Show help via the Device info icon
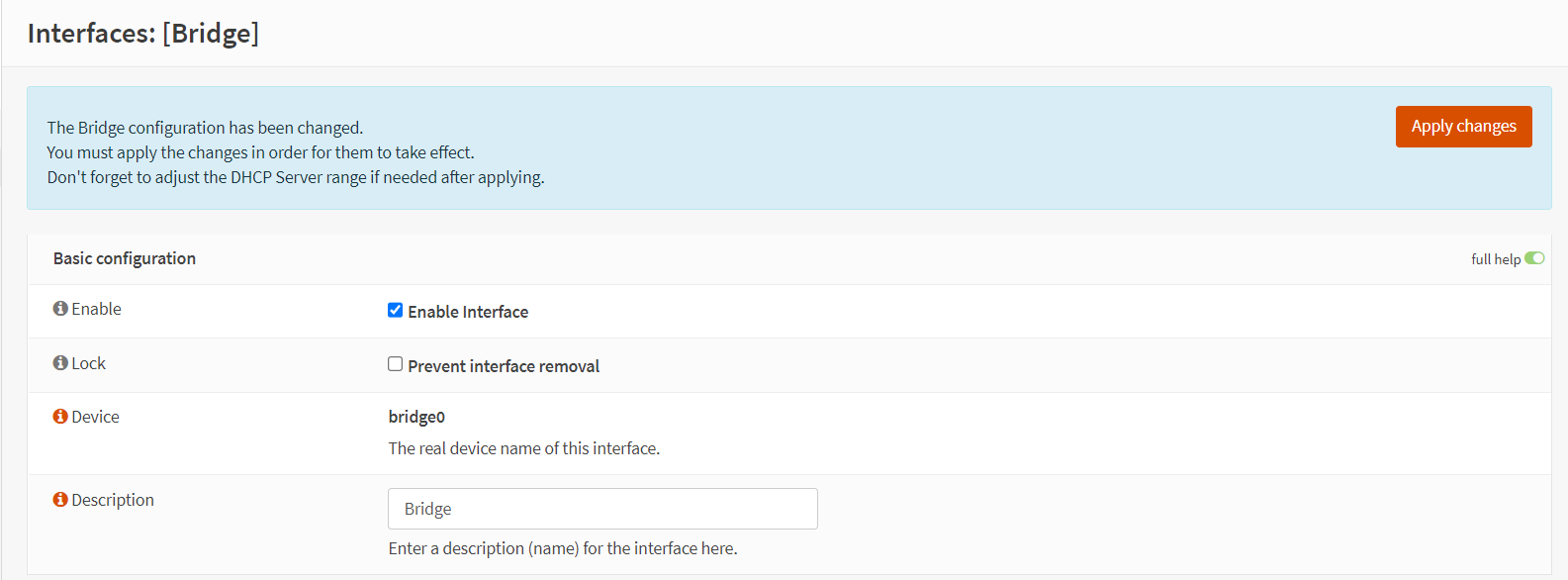Screen dimensions: 1568x580 (60, 417)
